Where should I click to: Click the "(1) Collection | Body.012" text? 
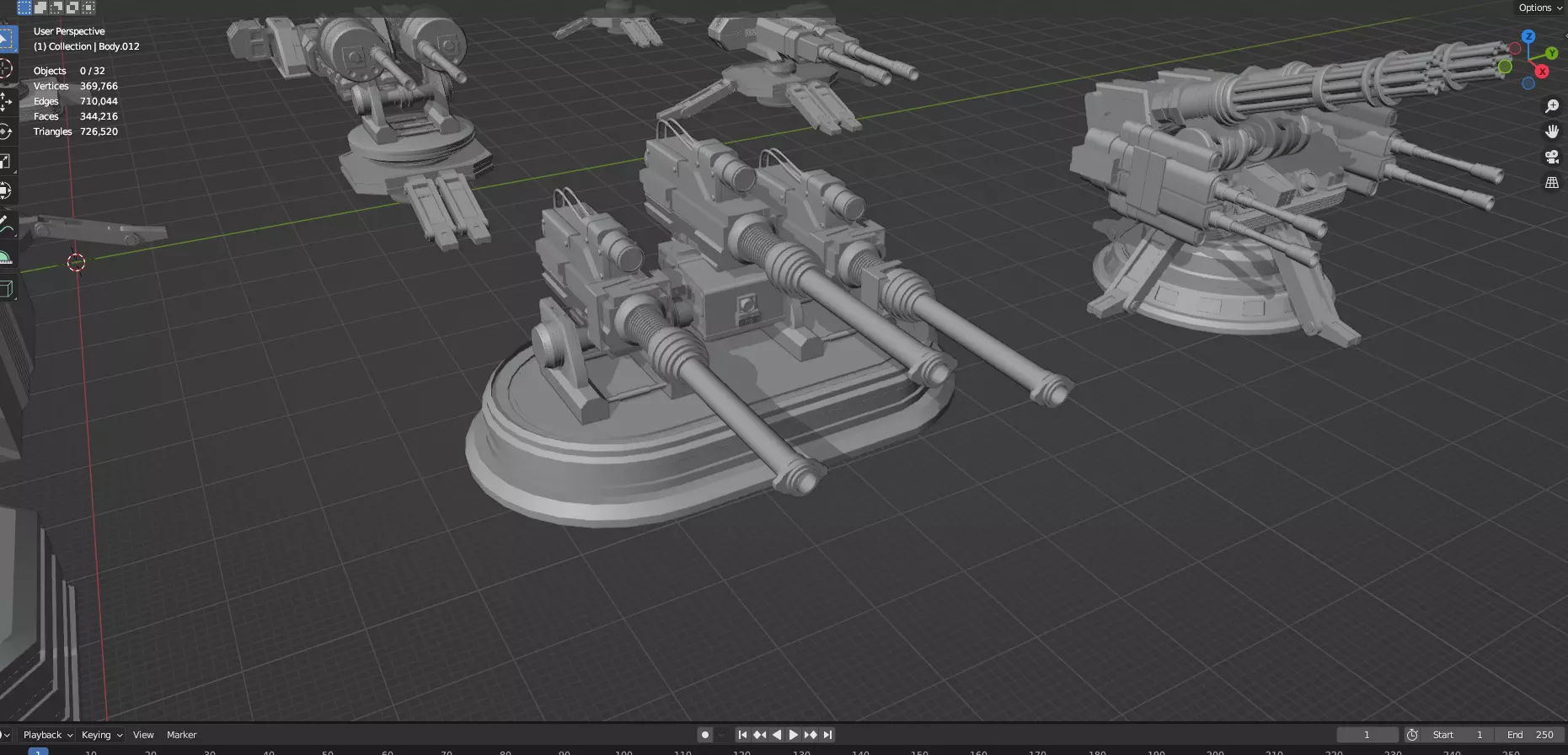(x=87, y=46)
